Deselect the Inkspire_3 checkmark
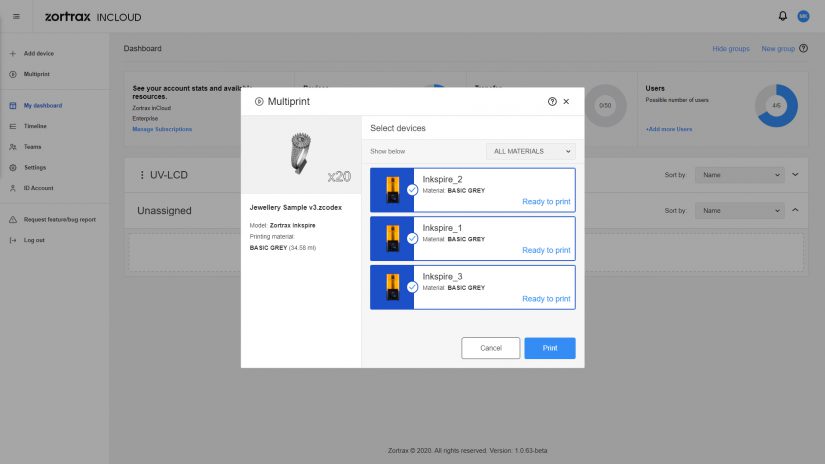This screenshot has height=464, width=825. coord(412,287)
